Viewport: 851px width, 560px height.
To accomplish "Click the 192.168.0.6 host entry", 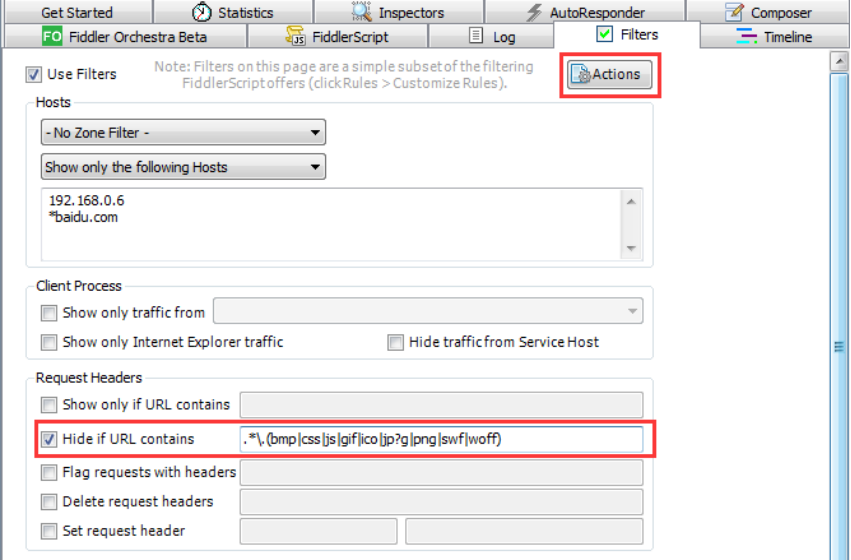I will 87,200.
